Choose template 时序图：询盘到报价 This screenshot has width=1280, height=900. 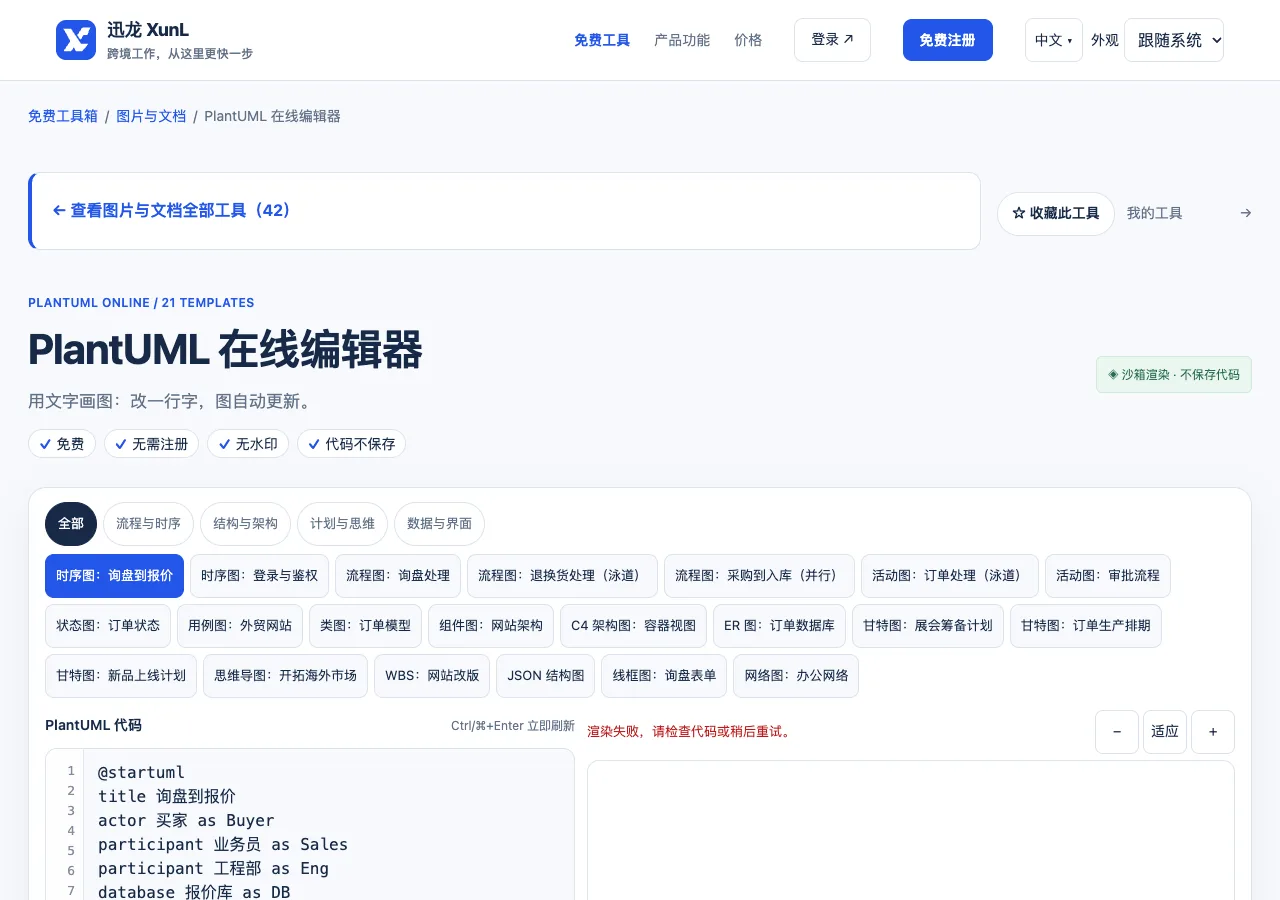[x=114, y=576]
